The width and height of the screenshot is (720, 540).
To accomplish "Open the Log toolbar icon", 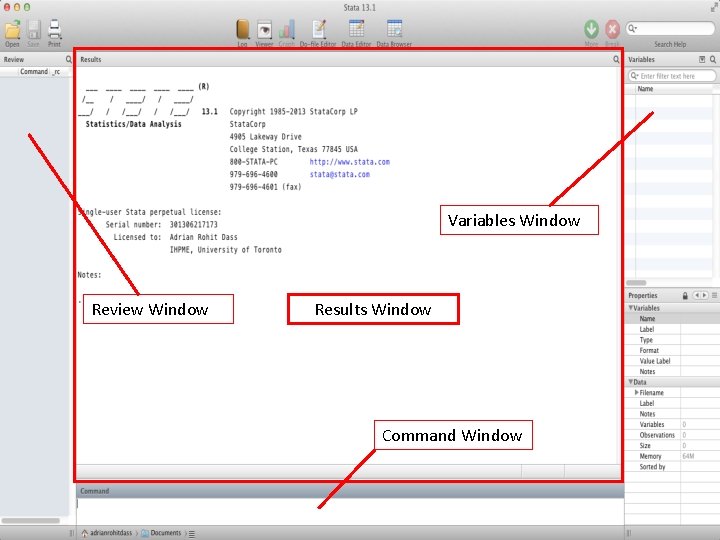I will [242, 29].
